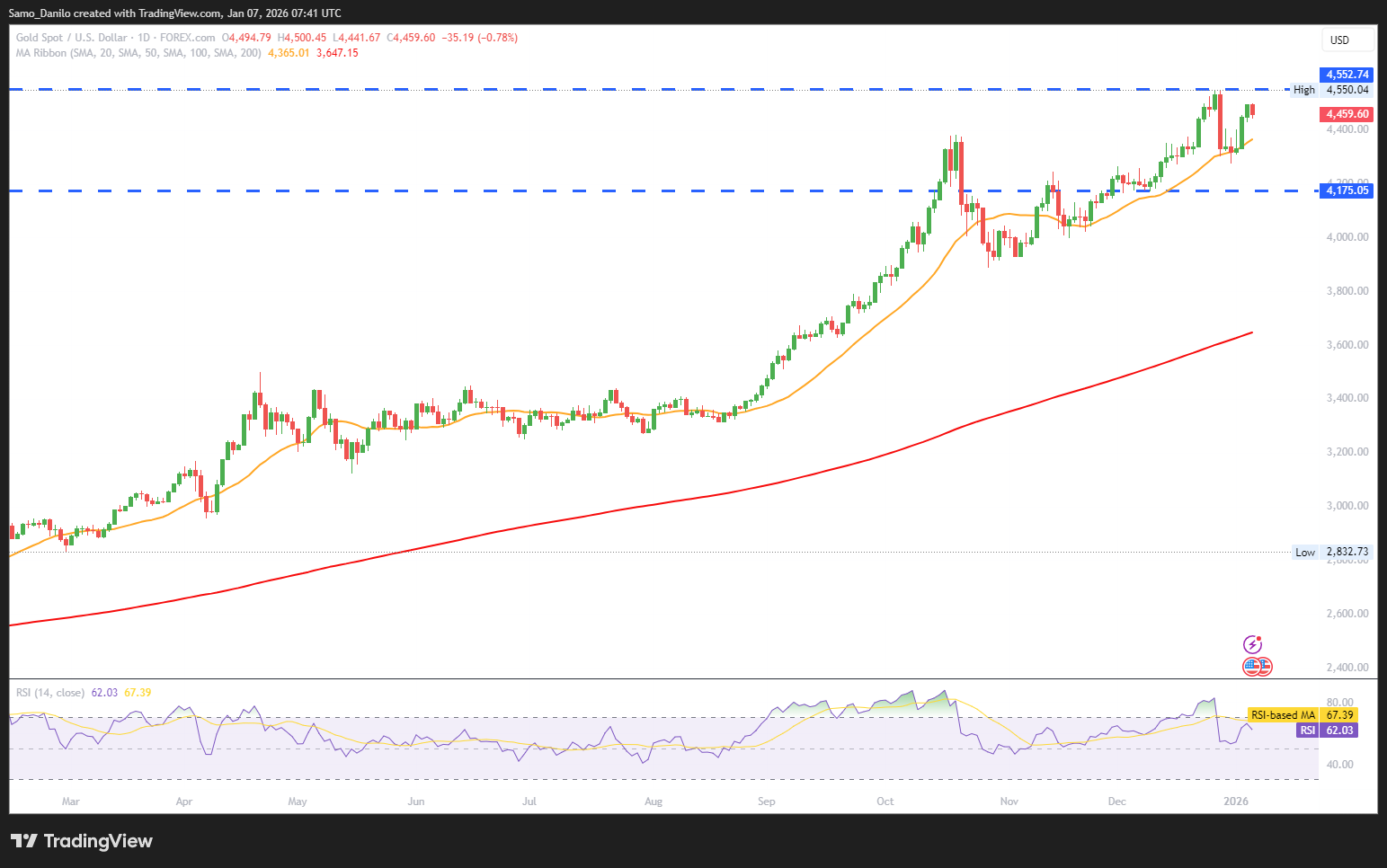The width and height of the screenshot is (1387, 868).
Task: Click the left US flag economic event icon
Action: pyautogui.click(x=1251, y=667)
